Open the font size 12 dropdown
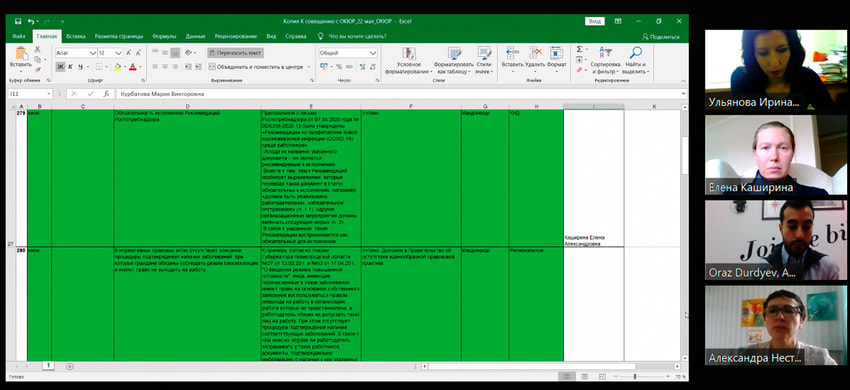The image size is (850, 390). point(119,53)
